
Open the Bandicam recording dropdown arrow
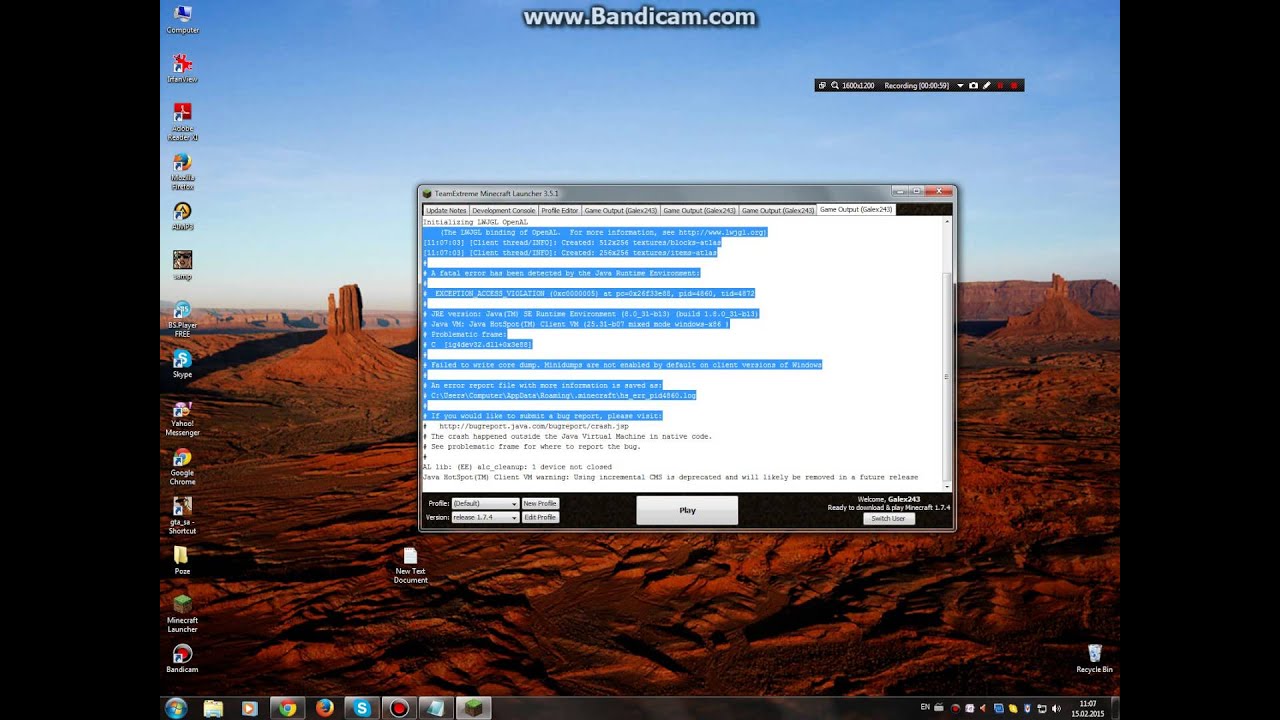[960, 86]
